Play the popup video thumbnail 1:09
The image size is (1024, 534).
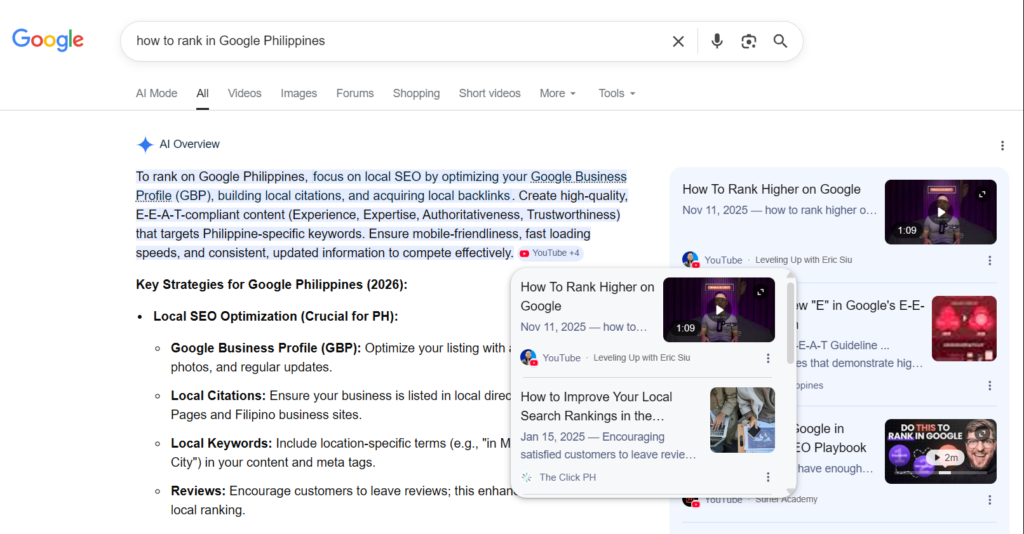click(x=718, y=309)
